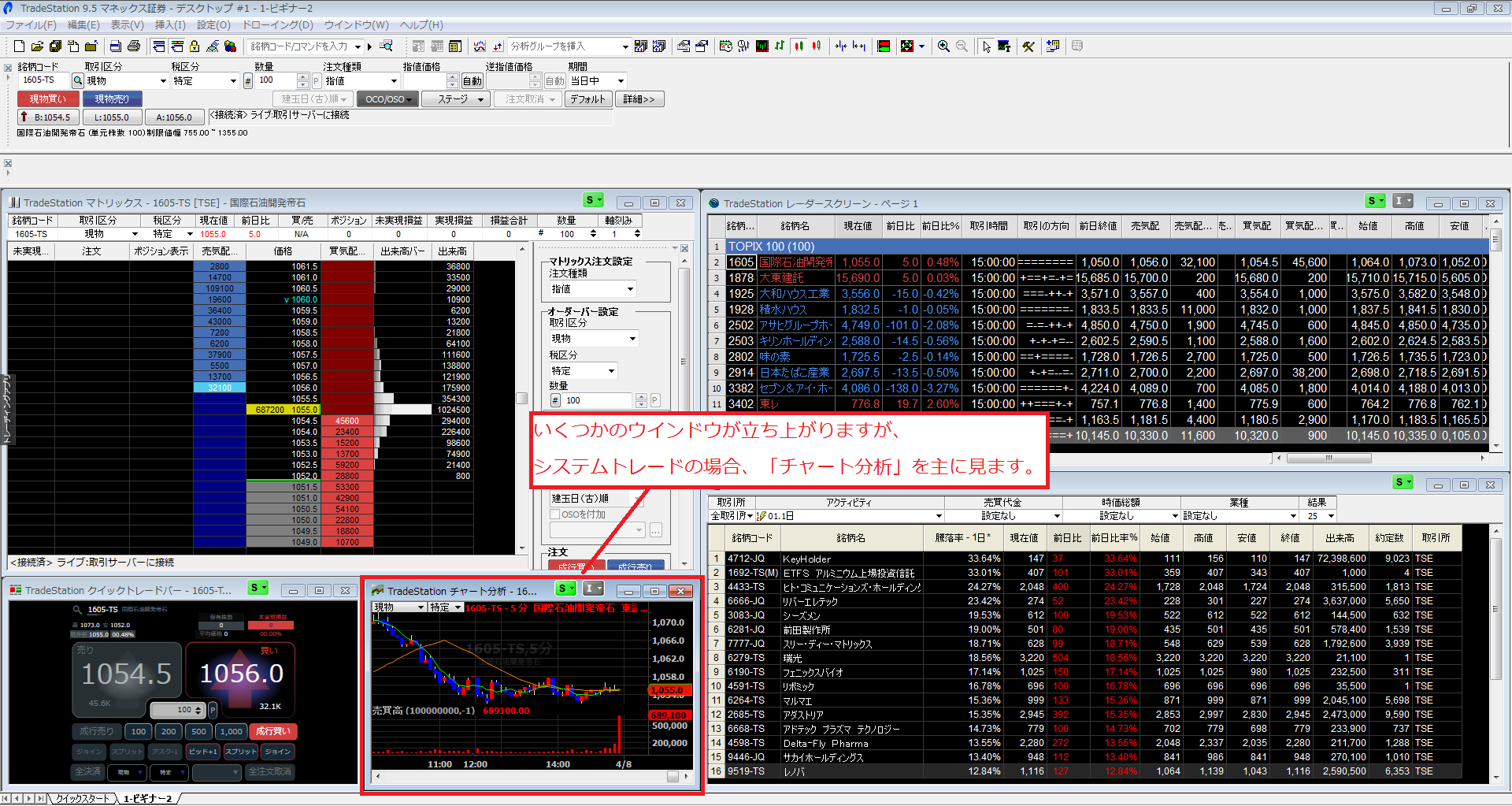
Task: Click the calendar clock toolbar icon
Action: point(725,46)
